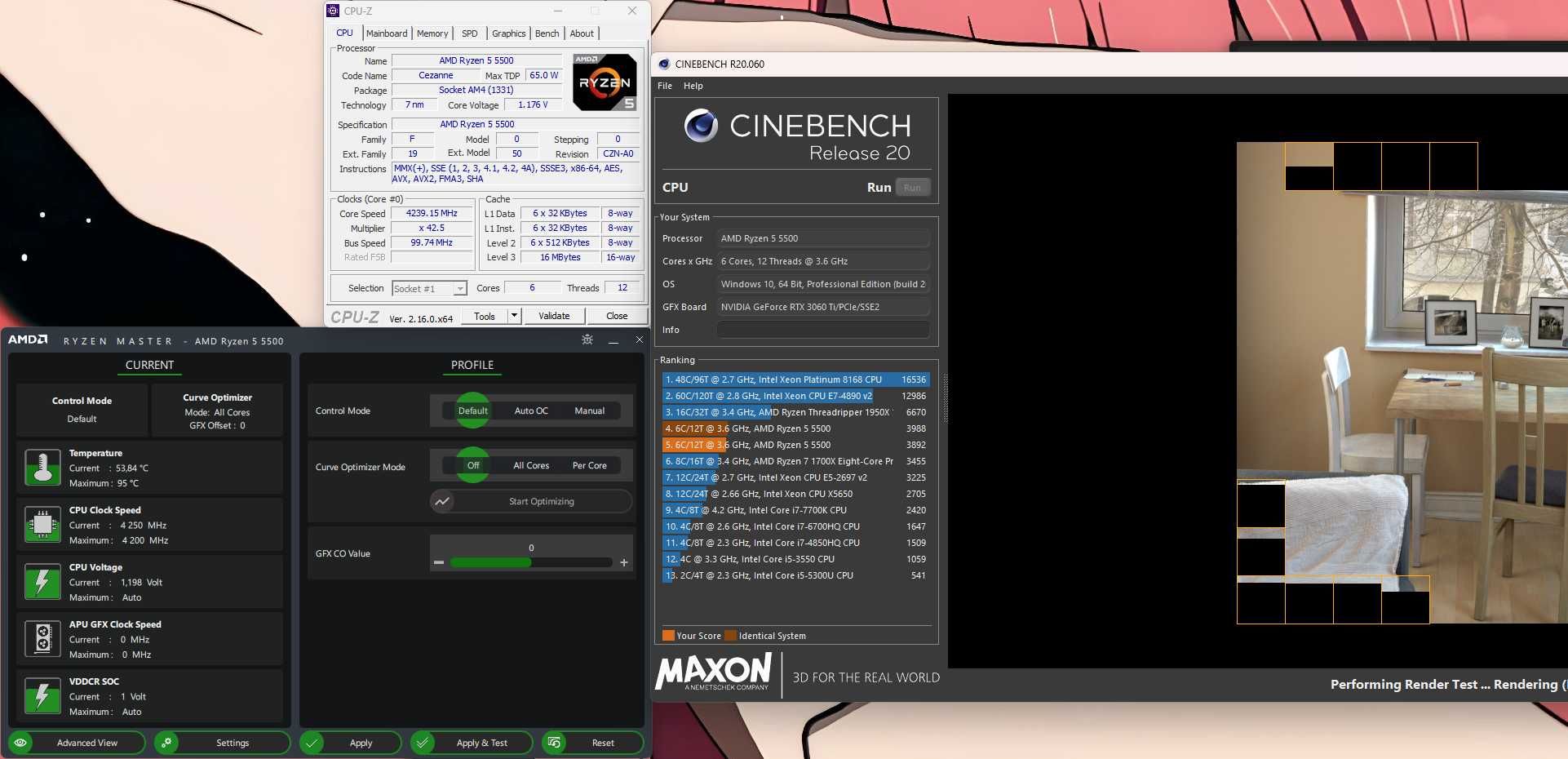1568x759 pixels.
Task: Click the Ryzen 5 logo in CPU-Z
Action: coord(605,82)
